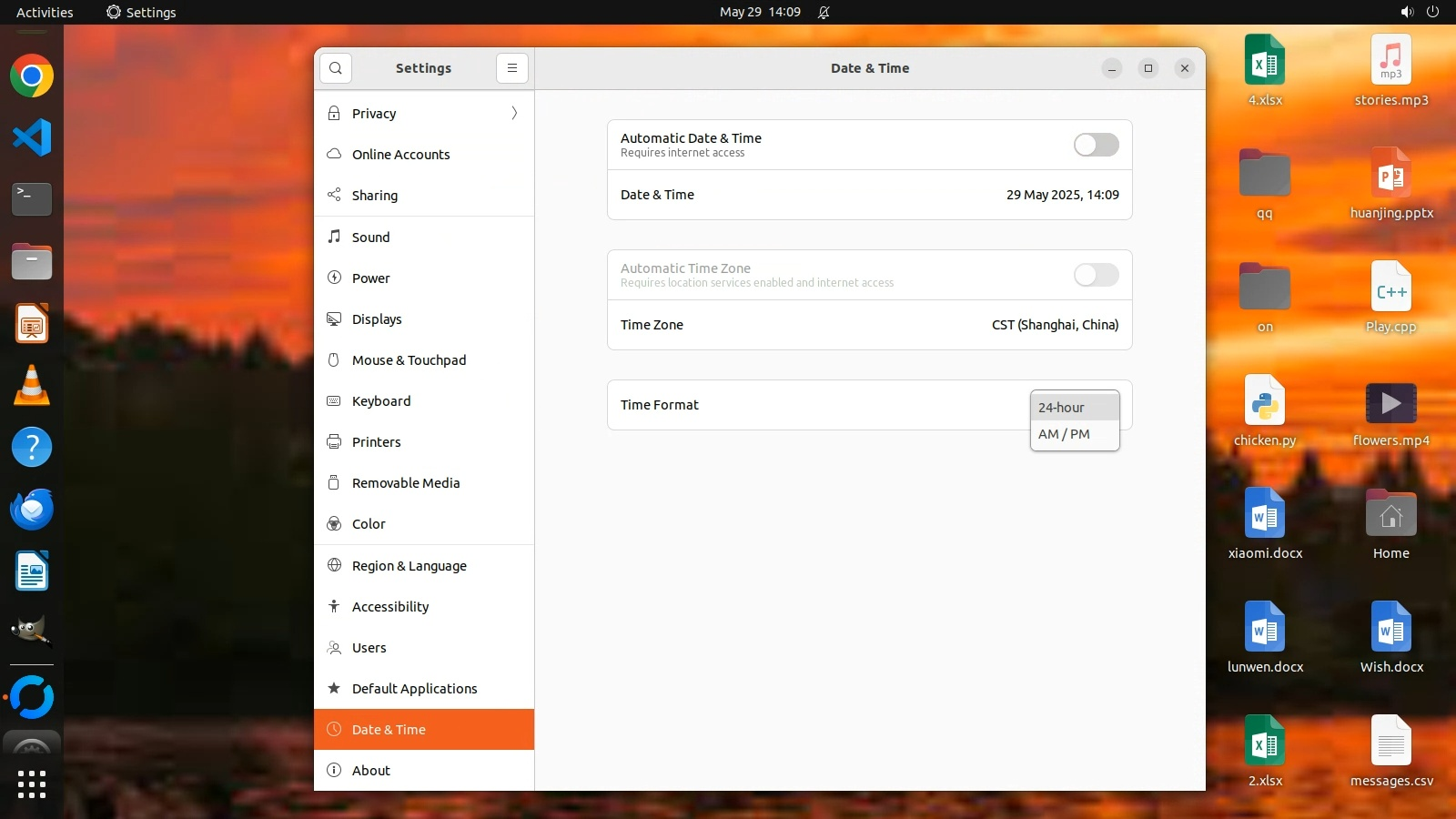The height and width of the screenshot is (819, 1456).
Task: Change the Time Zone CST Shanghai row
Action: coord(869,325)
